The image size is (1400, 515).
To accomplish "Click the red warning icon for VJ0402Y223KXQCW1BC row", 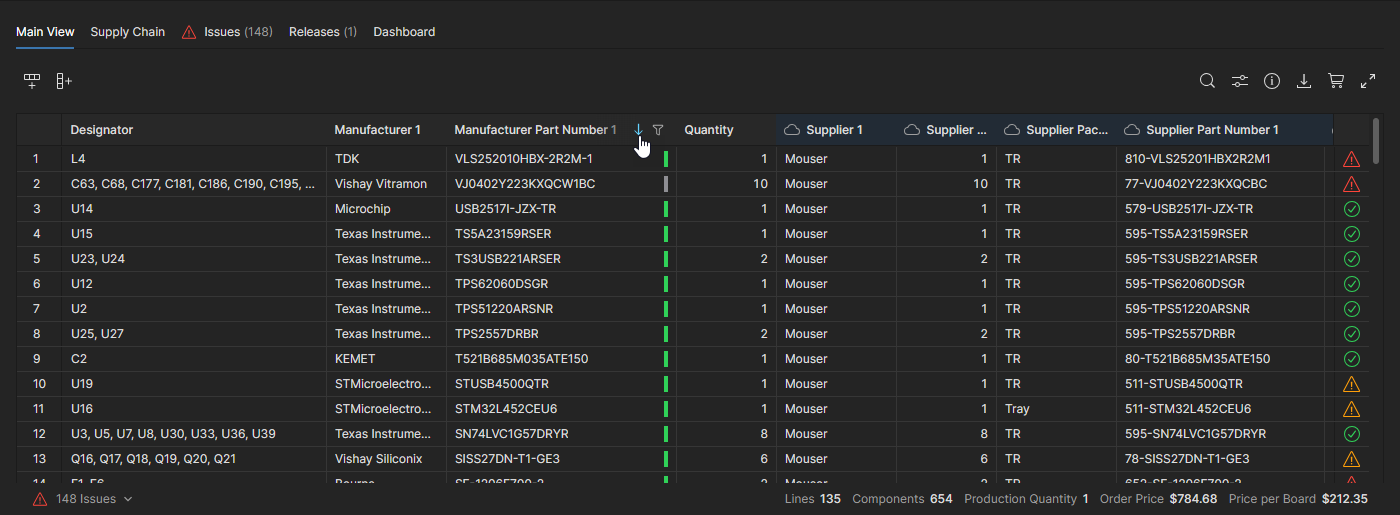I will [x=1352, y=184].
